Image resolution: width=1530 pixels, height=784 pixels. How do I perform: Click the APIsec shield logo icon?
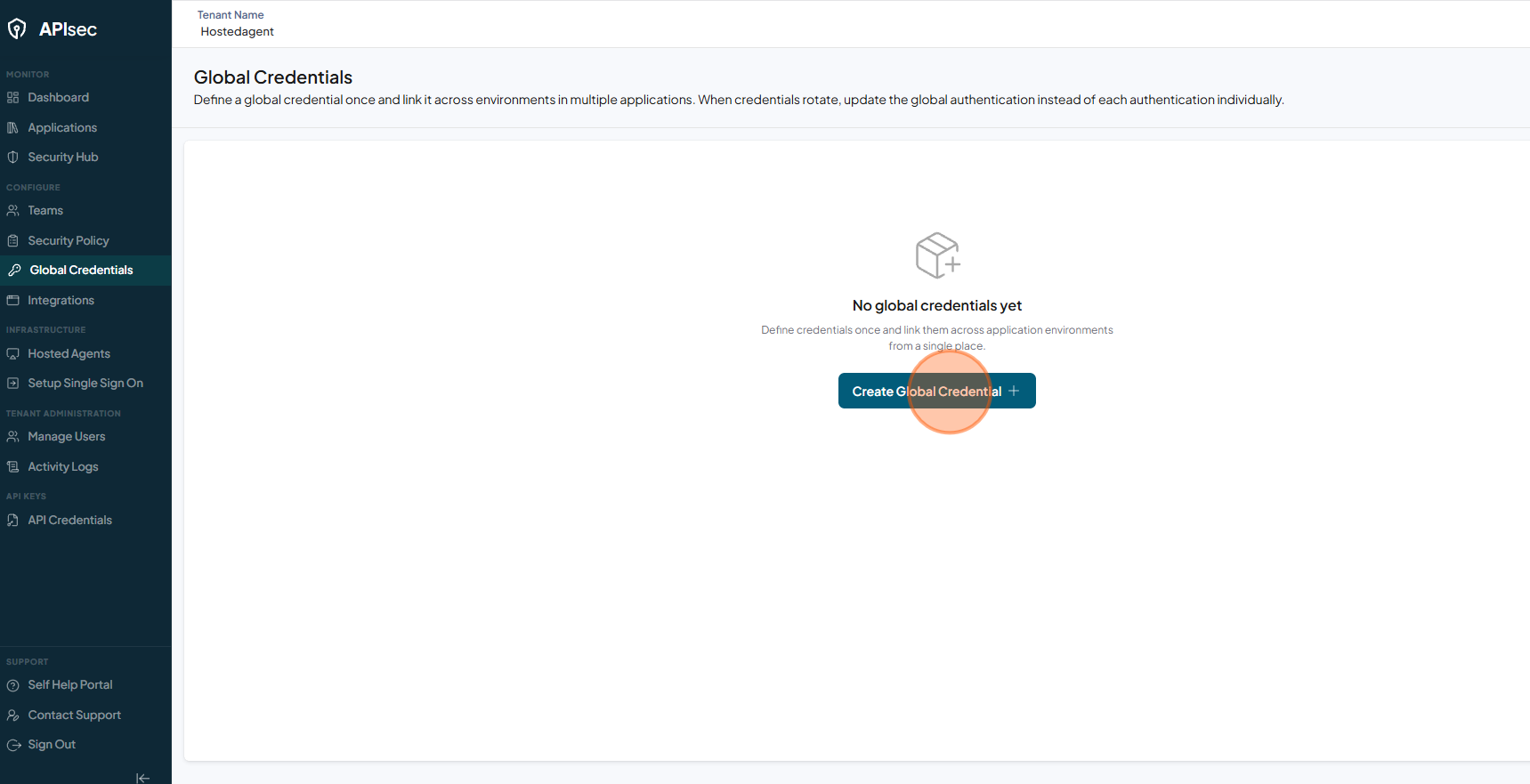click(x=17, y=29)
